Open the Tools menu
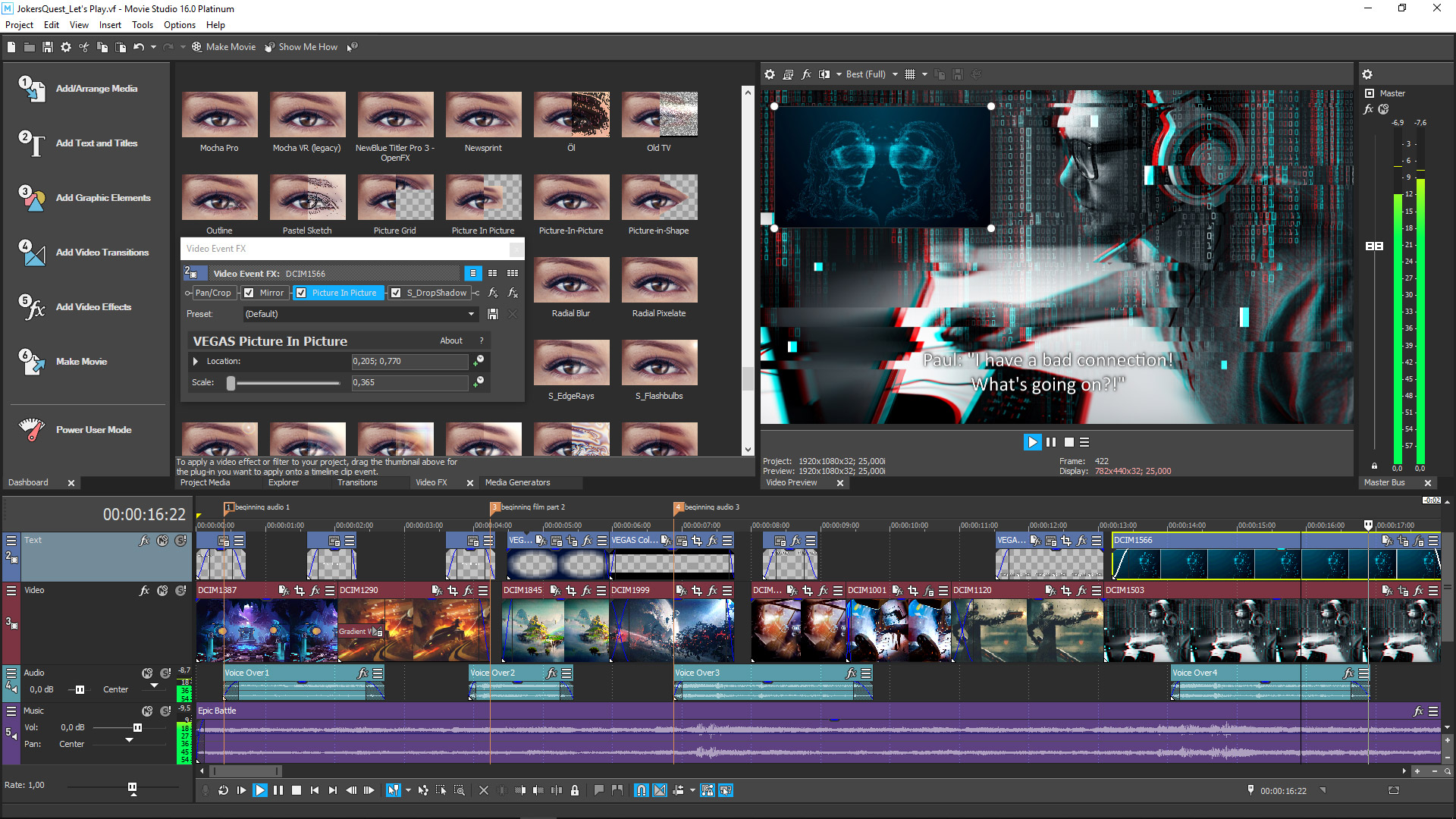This screenshot has width=1456, height=819. (x=143, y=24)
